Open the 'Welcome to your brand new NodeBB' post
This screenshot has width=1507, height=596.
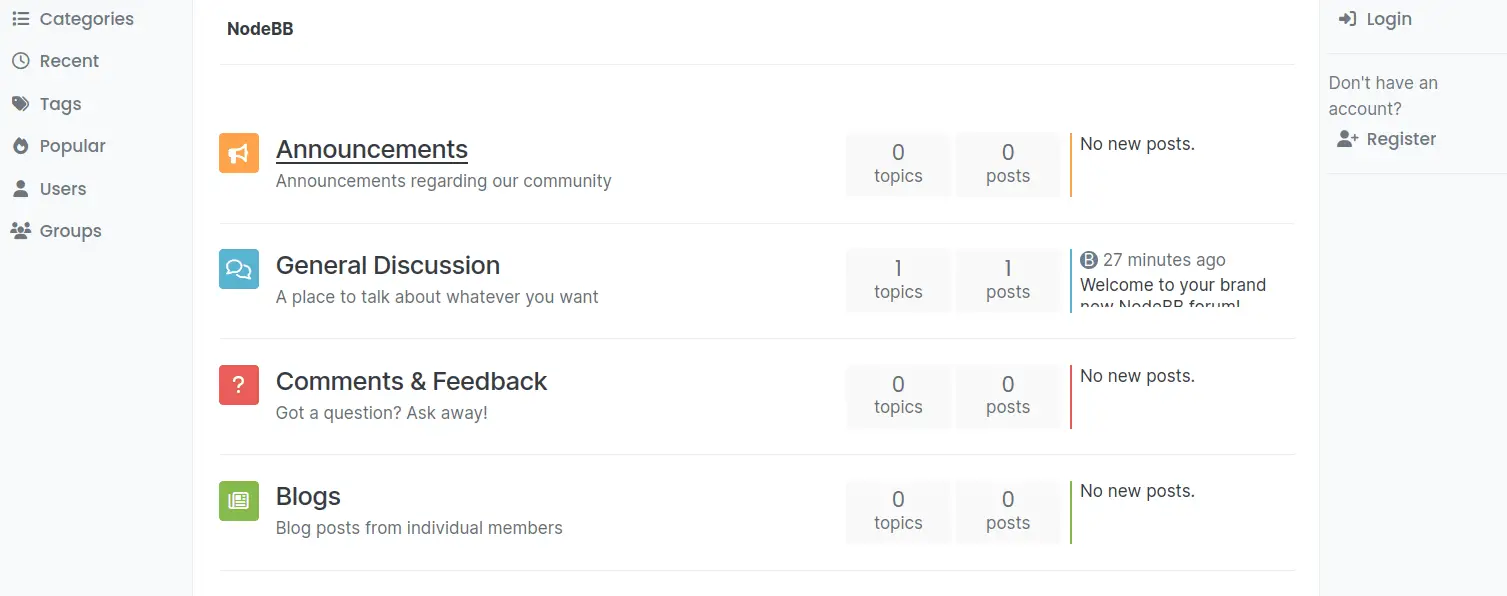coord(1173,294)
